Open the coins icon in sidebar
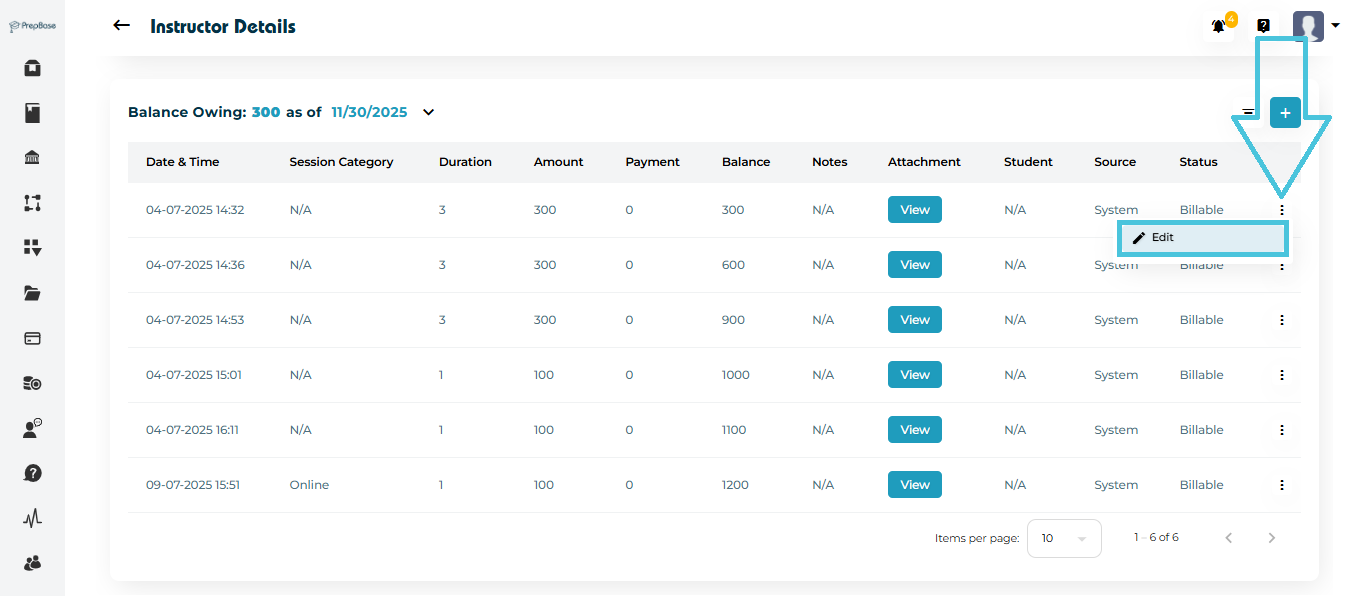1356x596 pixels. click(32, 383)
